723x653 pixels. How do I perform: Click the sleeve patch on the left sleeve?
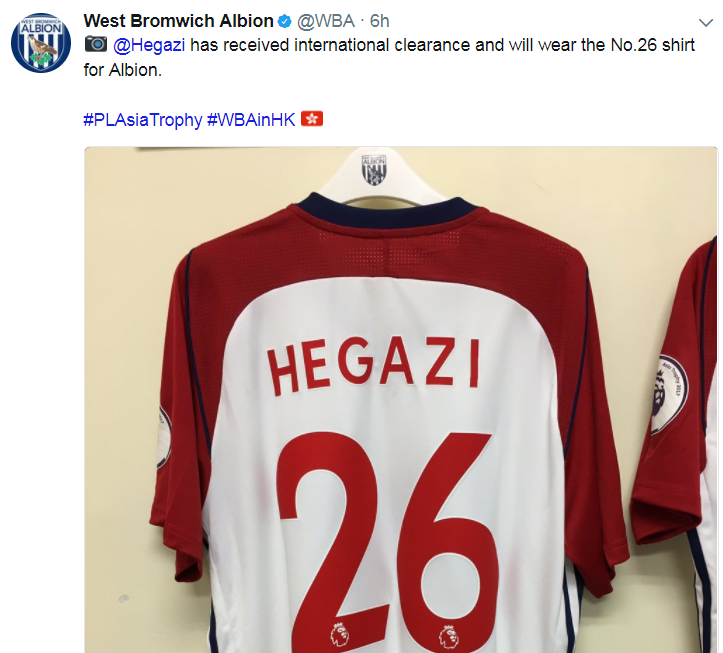click(x=164, y=436)
